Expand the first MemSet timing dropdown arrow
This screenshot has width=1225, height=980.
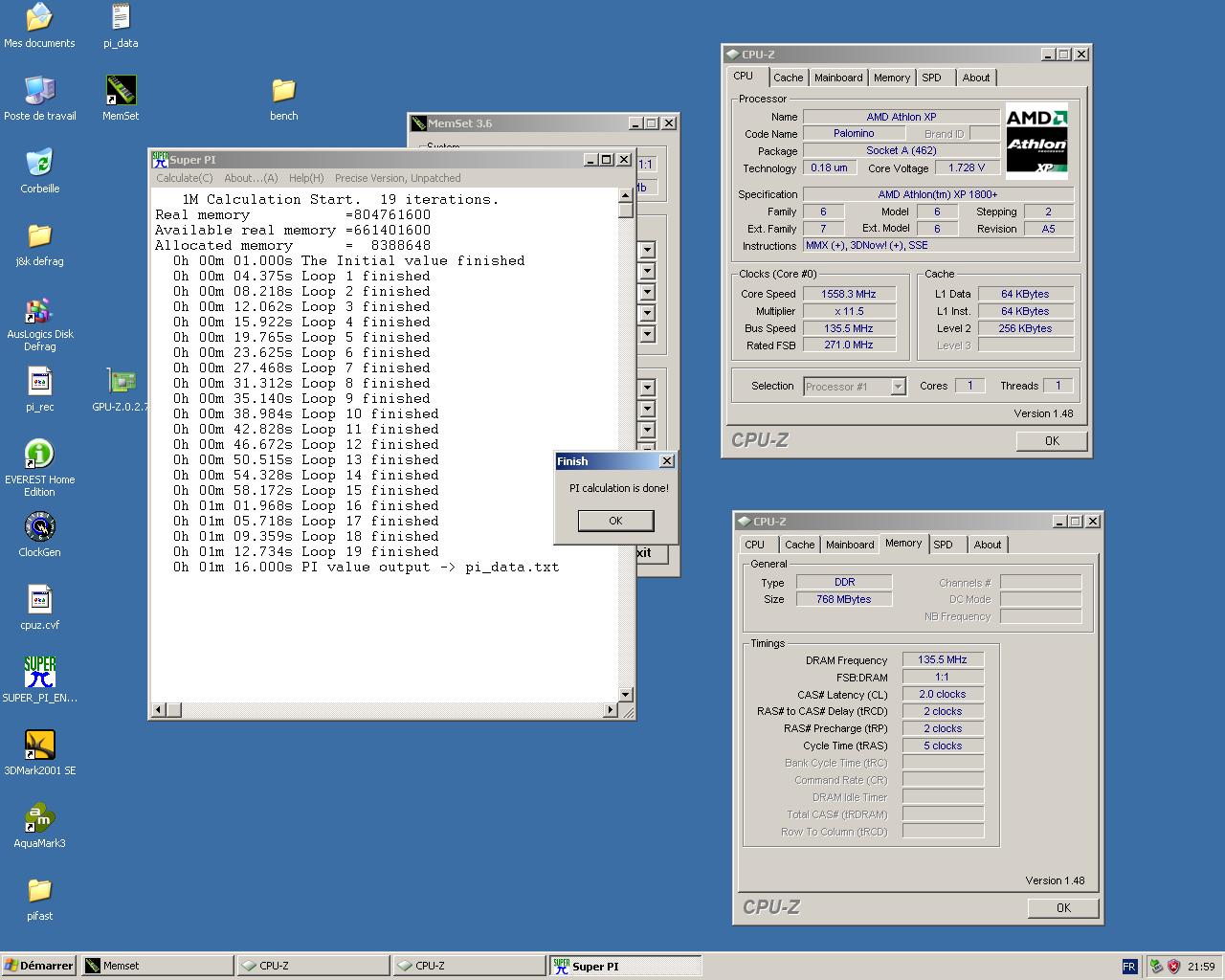(x=647, y=250)
